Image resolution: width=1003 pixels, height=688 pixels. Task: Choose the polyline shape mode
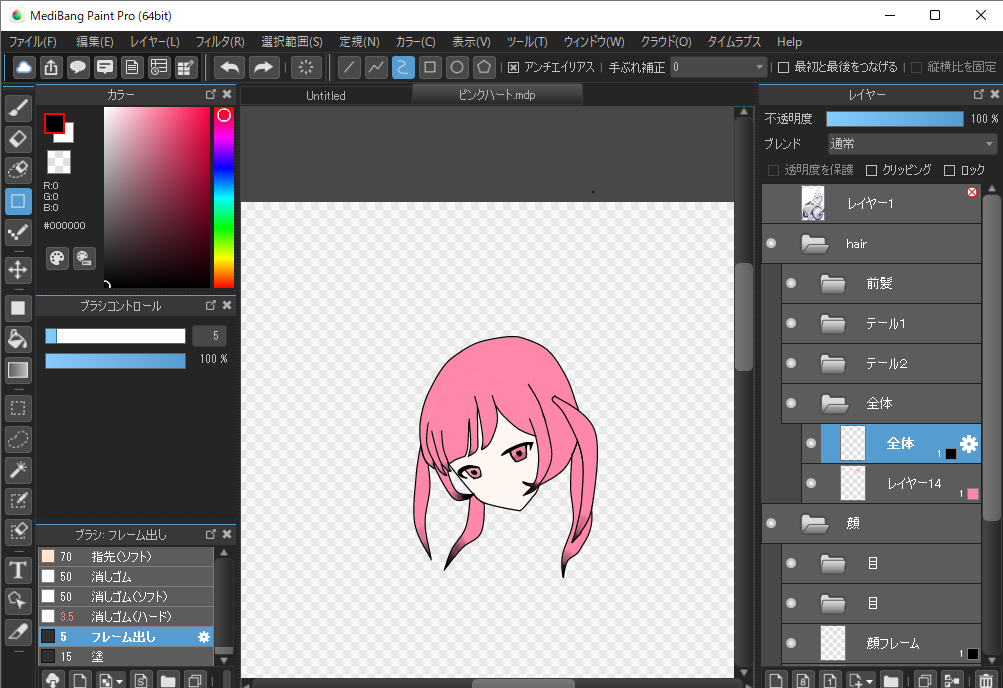[x=376, y=67]
